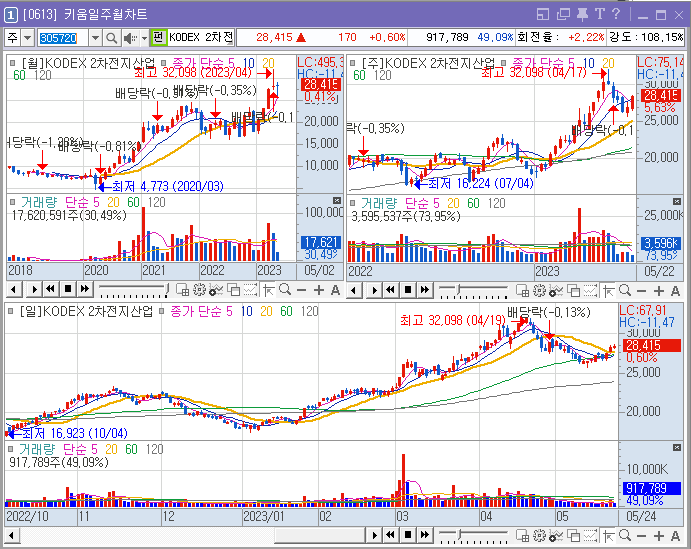Click the speaker sound icon in the header
This screenshot has width=691, height=549.
(x=130, y=38)
